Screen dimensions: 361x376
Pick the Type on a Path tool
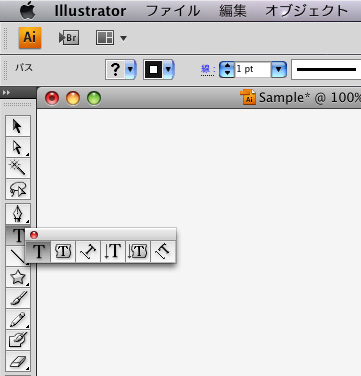coord(88,251)
